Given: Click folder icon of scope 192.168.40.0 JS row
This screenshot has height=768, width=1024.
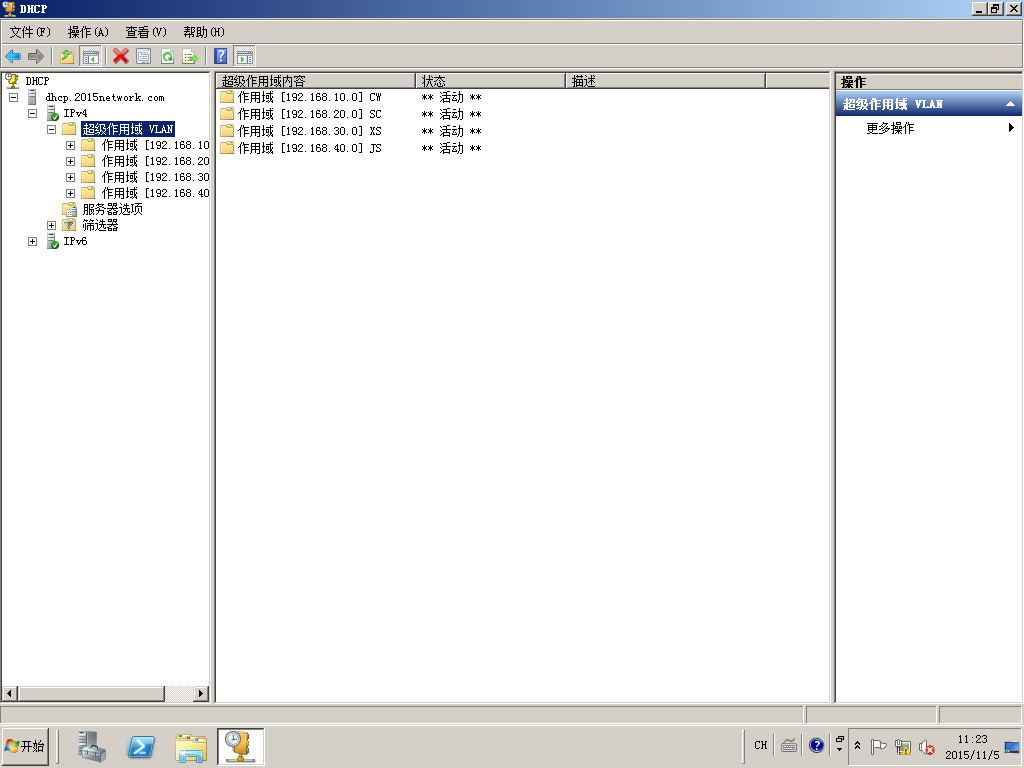Looking at the screenshot, I should pyautogui.click(x=227, y=148).
